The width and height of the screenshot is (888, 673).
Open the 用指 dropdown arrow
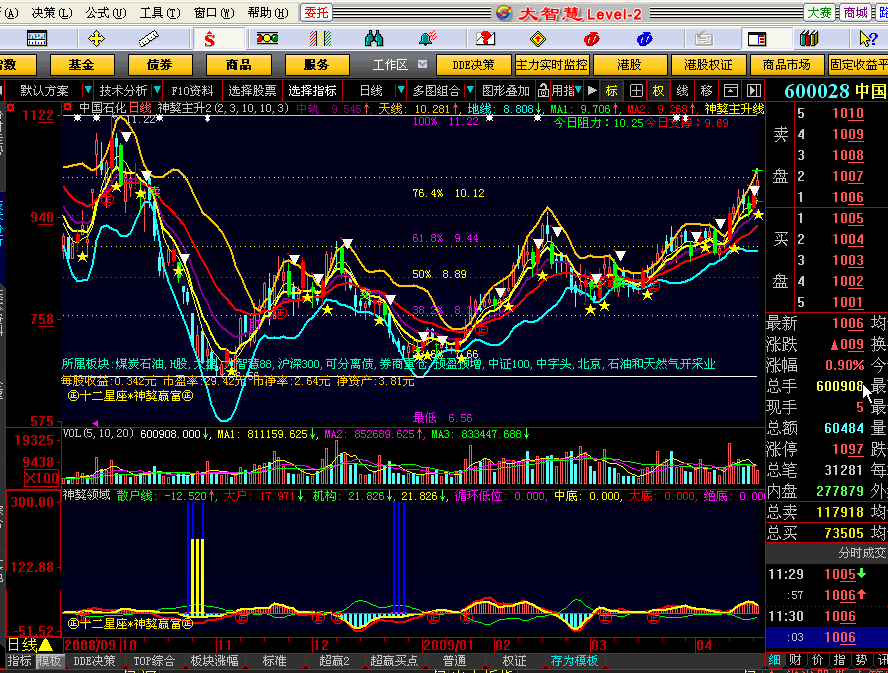pyautogui.click(x=578, y=90)
